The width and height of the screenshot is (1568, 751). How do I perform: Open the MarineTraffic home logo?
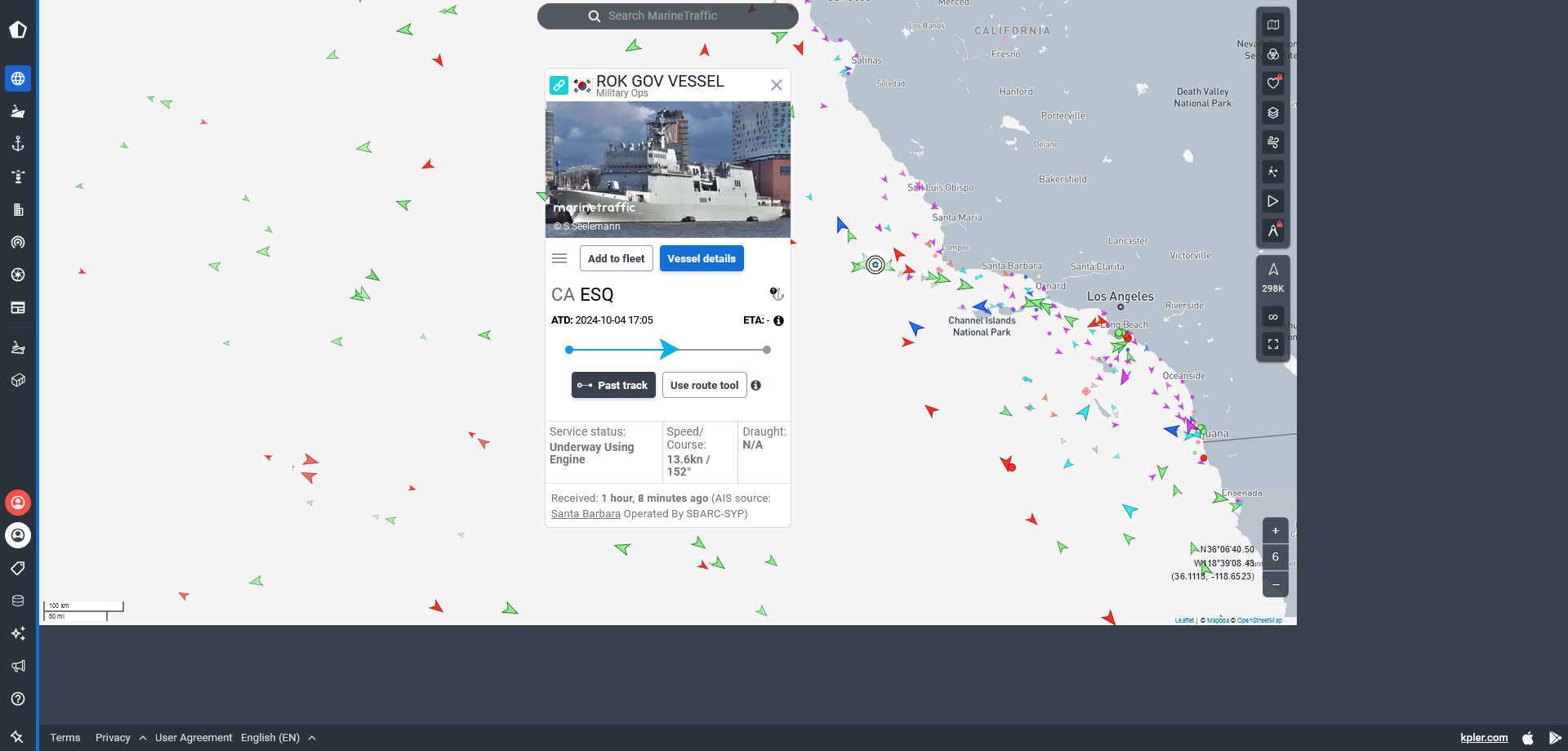click(x=18, y=30)
